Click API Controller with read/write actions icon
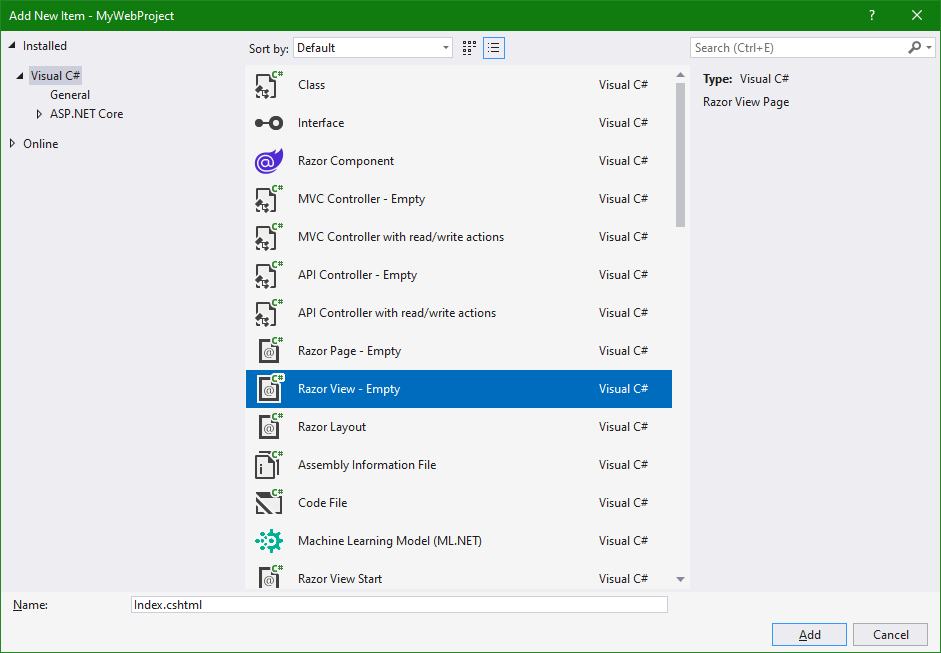This screenshot has height=653, width=941. pos(268,313)
